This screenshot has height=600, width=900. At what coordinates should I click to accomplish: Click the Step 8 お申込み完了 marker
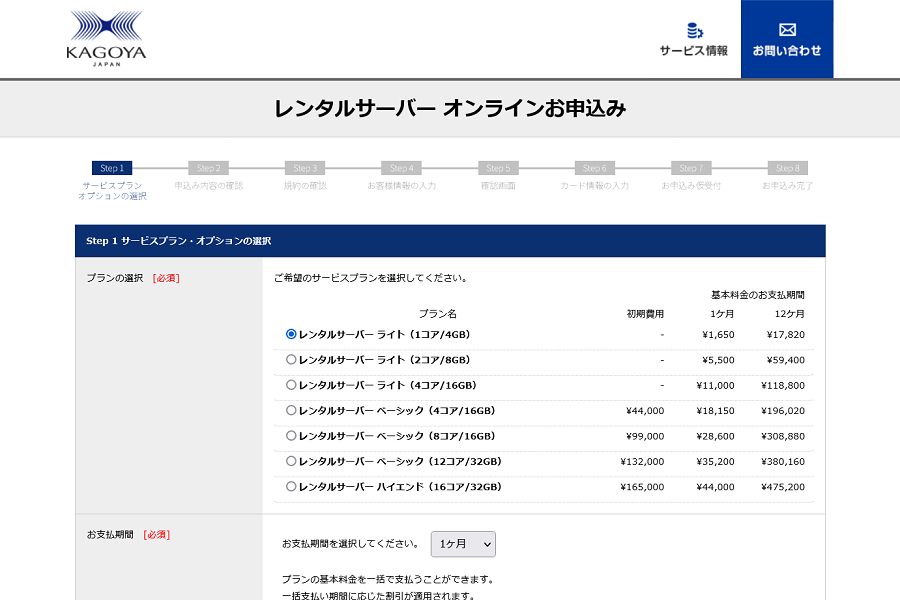(787, 168)
